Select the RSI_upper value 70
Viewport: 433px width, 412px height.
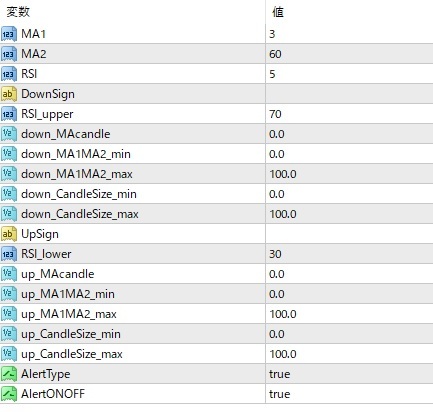click(x=275, y=114)
